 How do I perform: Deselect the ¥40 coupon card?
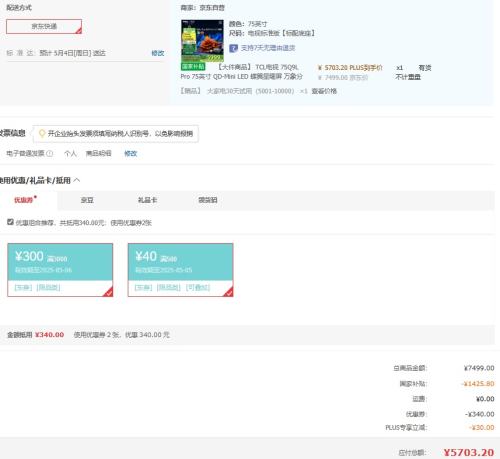click(180, 270)
